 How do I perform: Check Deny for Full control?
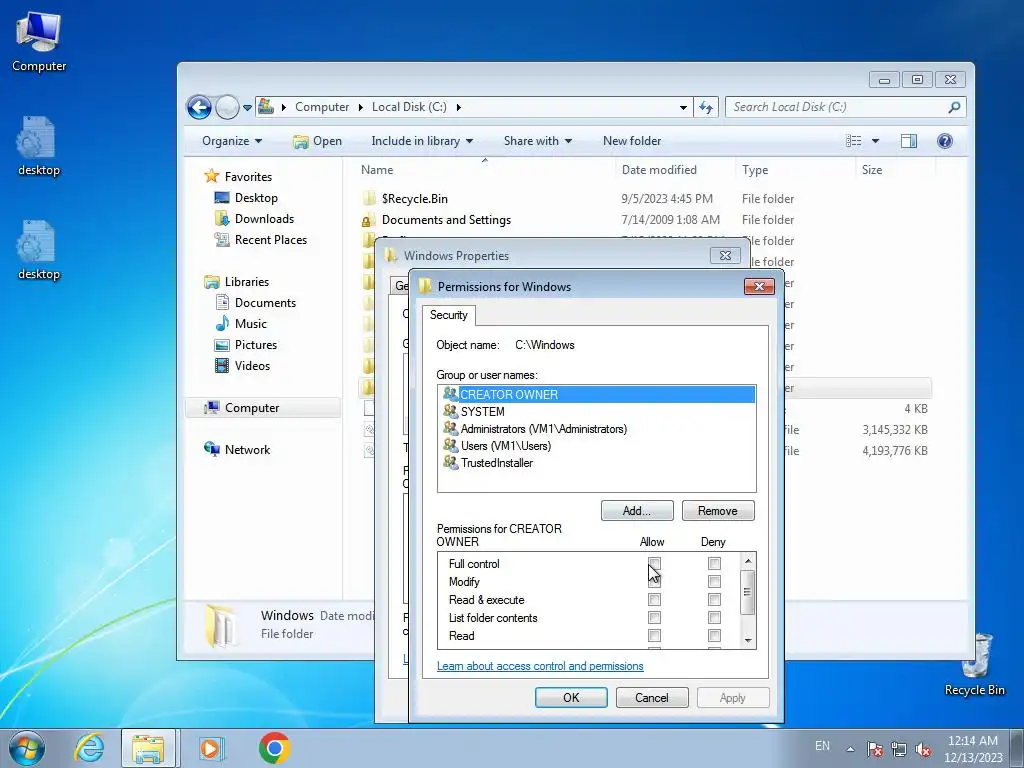pos(714,563)
